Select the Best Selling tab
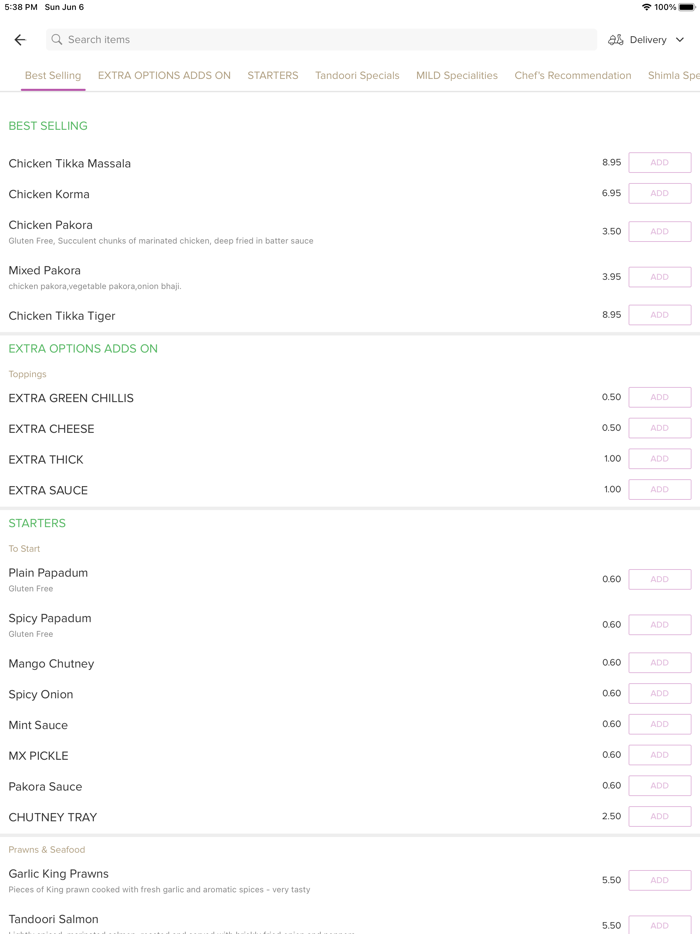The image size is (700, 934). [x=53, y=76]
